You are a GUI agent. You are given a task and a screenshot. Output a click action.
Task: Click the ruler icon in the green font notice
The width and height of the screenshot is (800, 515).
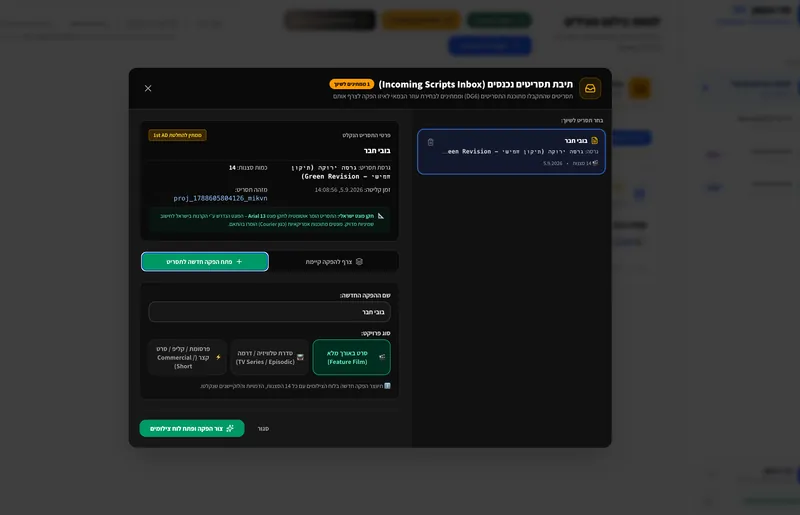tap(381, 216)
